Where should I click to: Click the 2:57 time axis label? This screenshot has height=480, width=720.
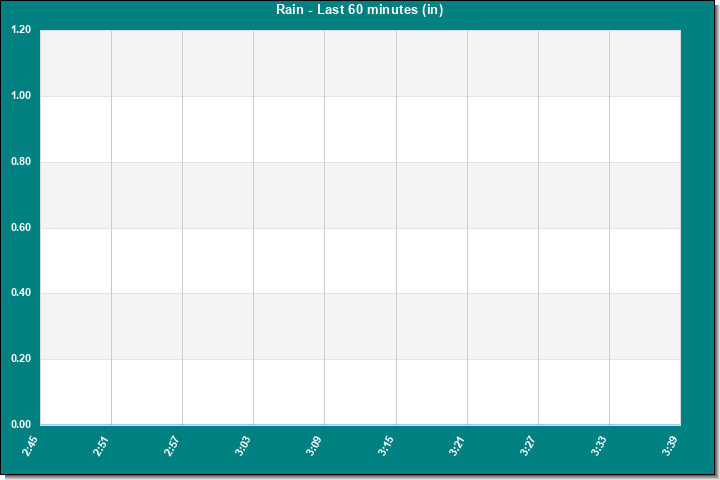pyautogui.click(x=172, y=446)
